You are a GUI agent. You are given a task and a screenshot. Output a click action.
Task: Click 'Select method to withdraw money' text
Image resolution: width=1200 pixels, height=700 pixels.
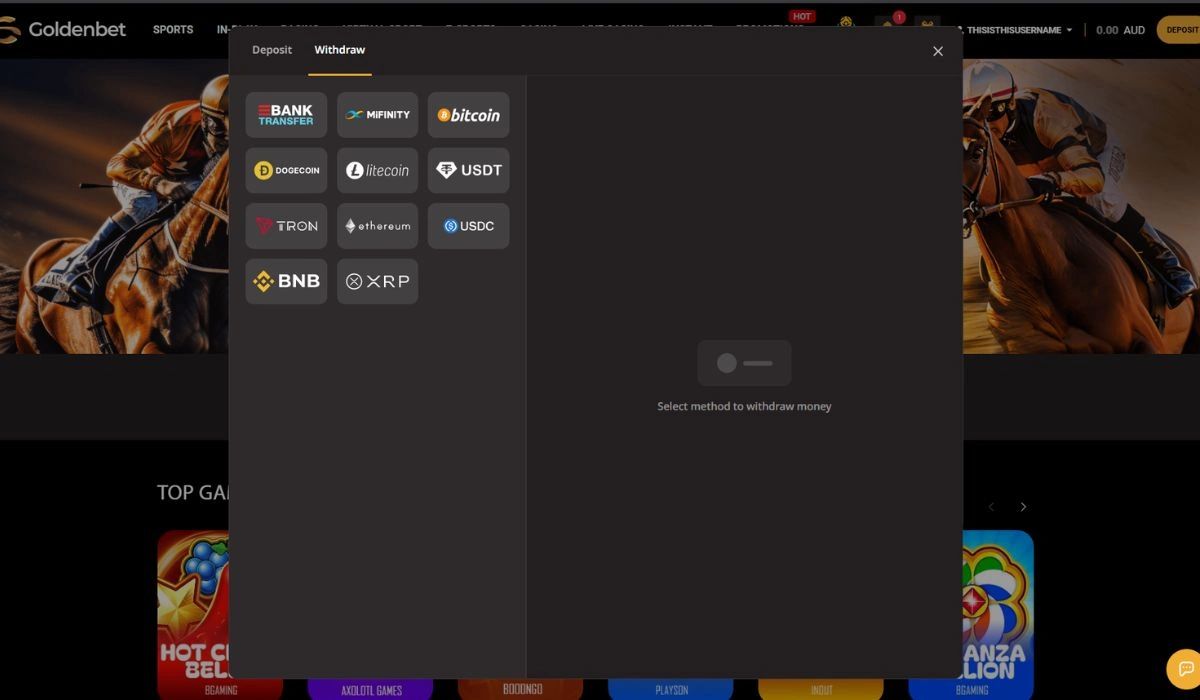pyautogui.click(x=744, y=407)
